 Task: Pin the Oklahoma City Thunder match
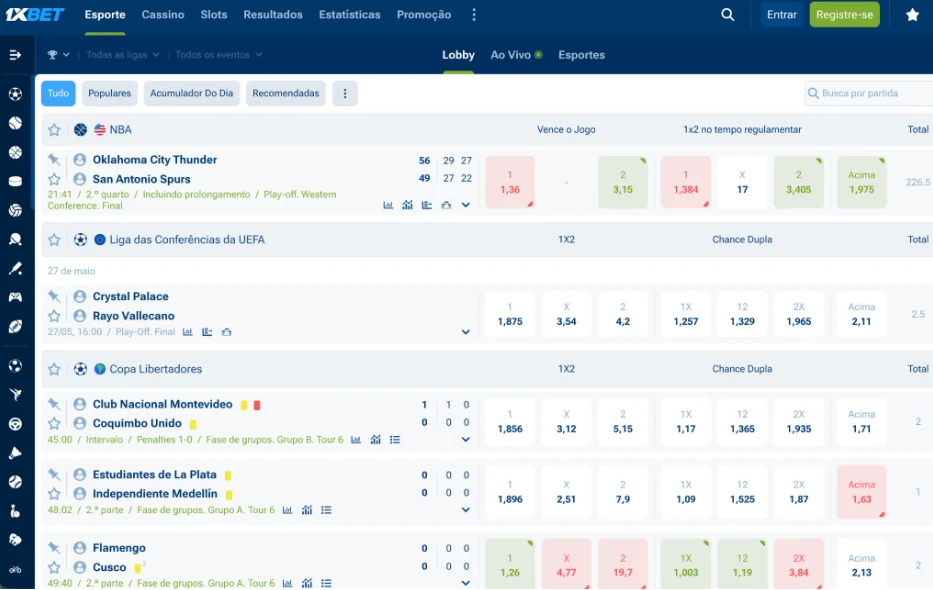click(x=54, y=159)
